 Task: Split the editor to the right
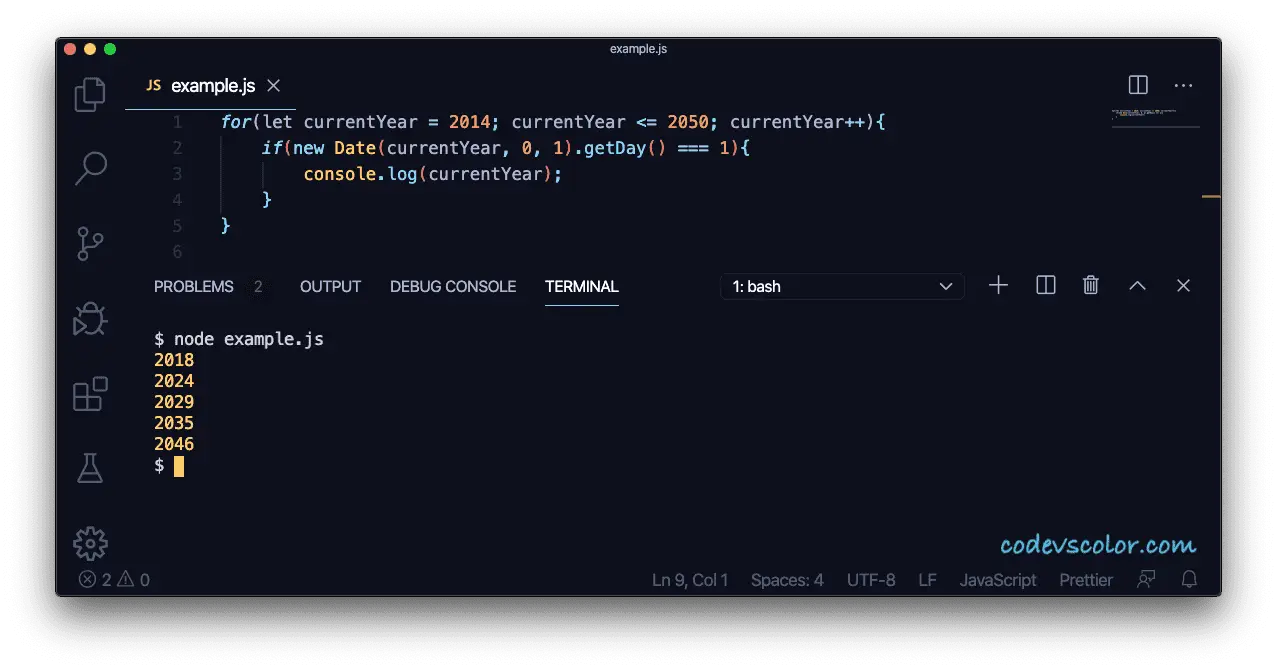click(1138, 85)
